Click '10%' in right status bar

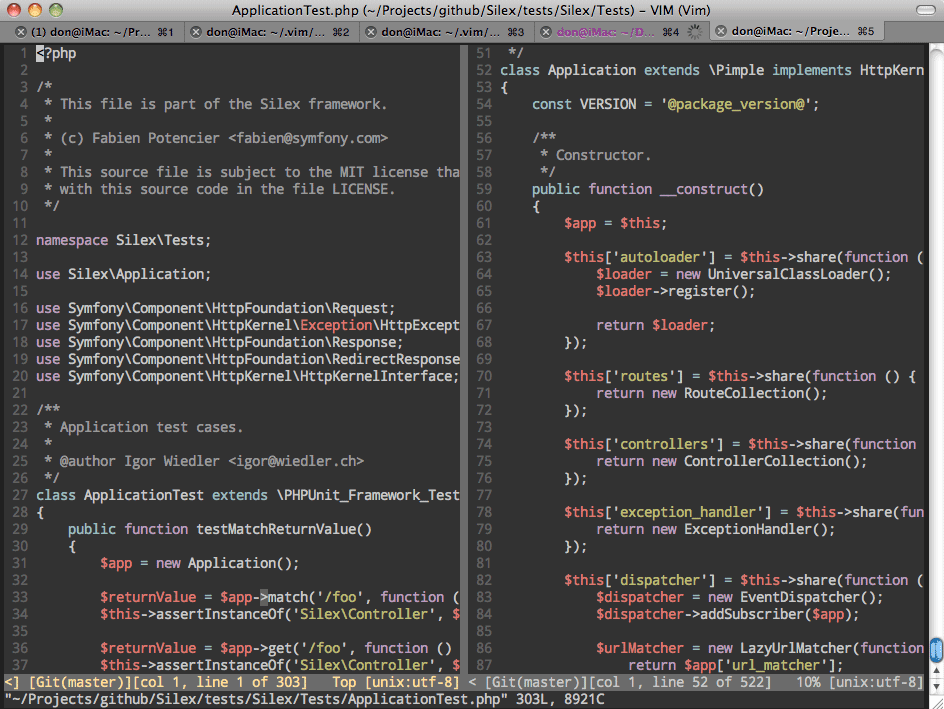tap(808, 683)
